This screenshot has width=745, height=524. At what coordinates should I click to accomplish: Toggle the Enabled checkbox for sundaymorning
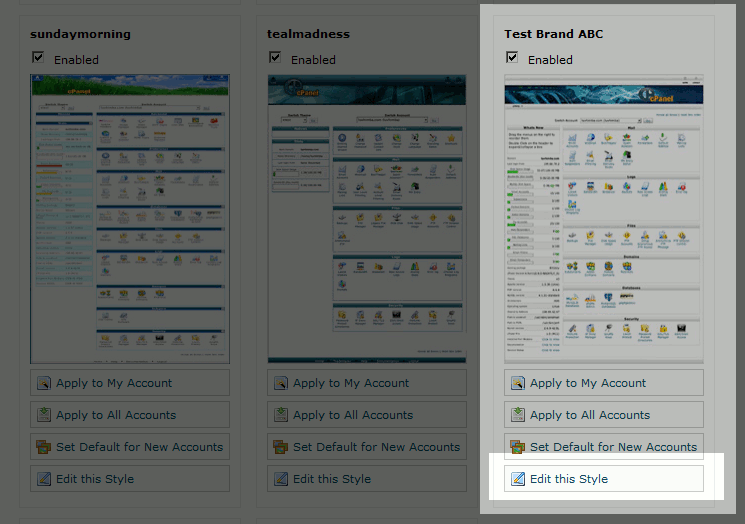[x=38, y=57]
